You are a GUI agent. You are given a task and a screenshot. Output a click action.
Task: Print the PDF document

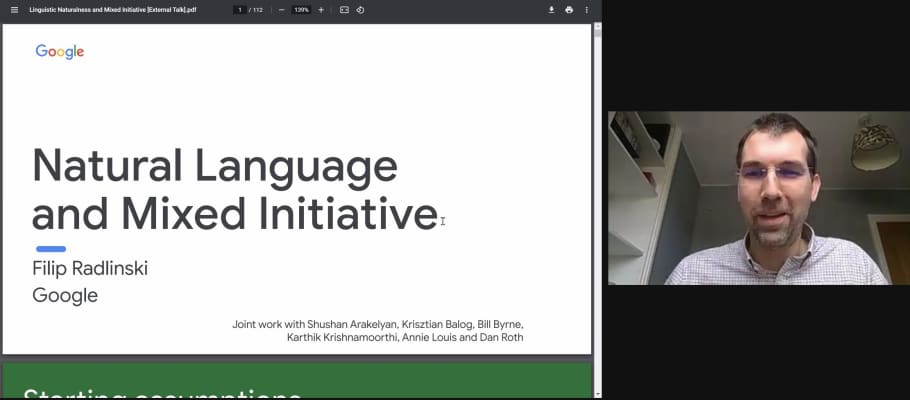[569, 10]
